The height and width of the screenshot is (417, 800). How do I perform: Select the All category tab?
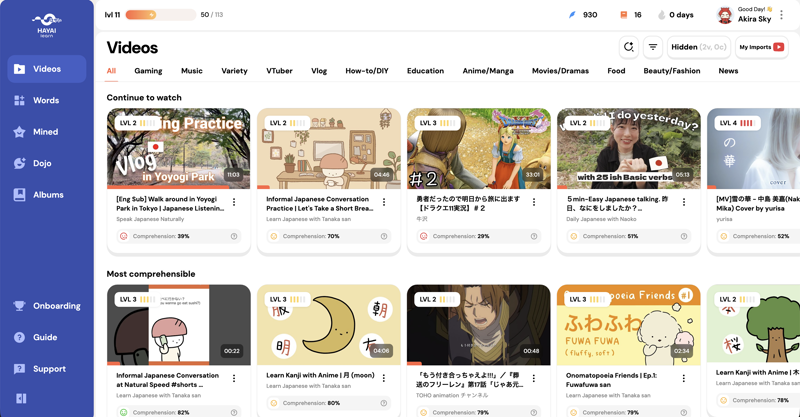111,71
